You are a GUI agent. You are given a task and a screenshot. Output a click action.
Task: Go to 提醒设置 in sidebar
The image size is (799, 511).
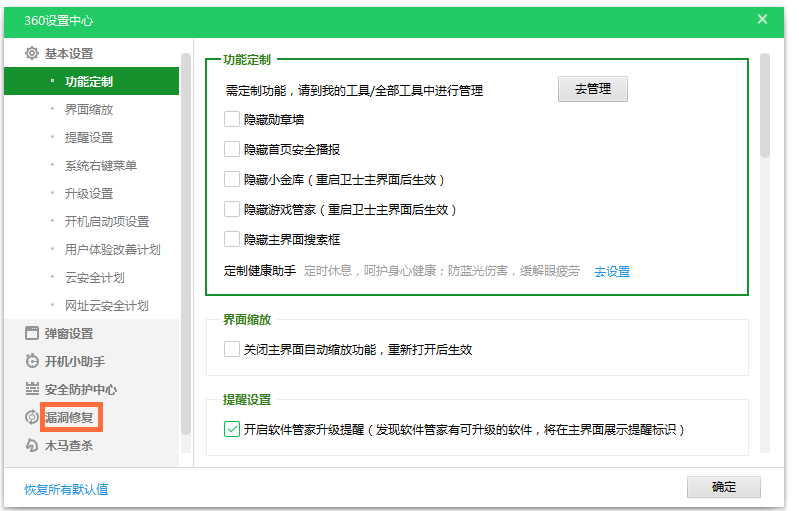pyautogui.click(x=89, y=138)
